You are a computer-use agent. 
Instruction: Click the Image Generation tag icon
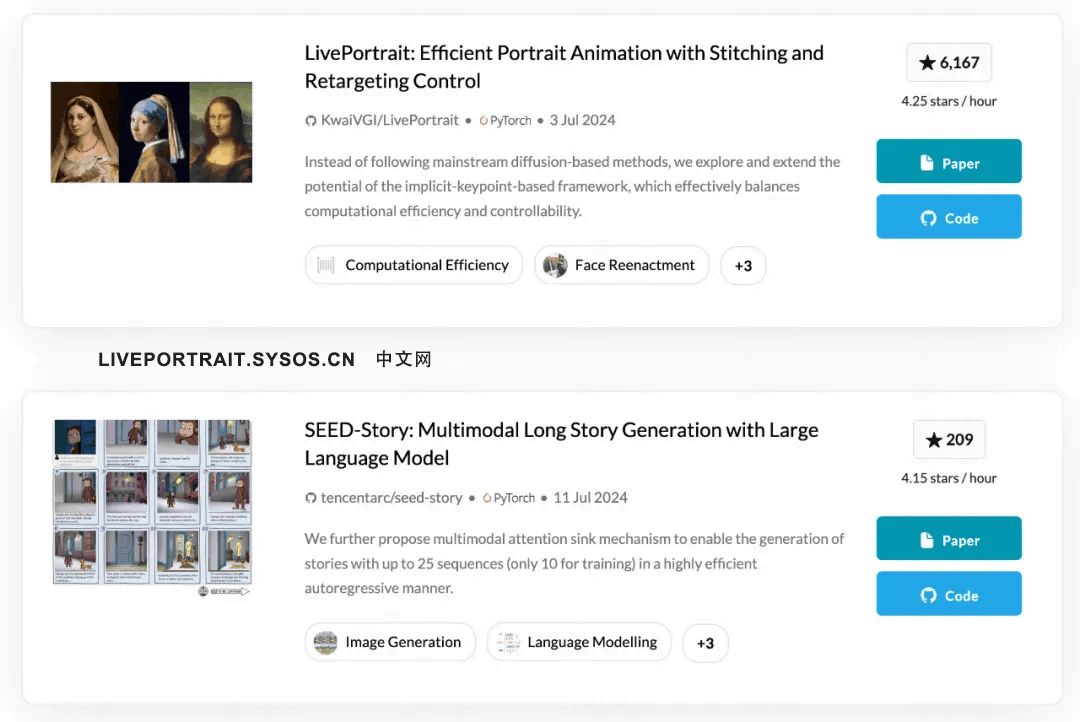point(325,642)
